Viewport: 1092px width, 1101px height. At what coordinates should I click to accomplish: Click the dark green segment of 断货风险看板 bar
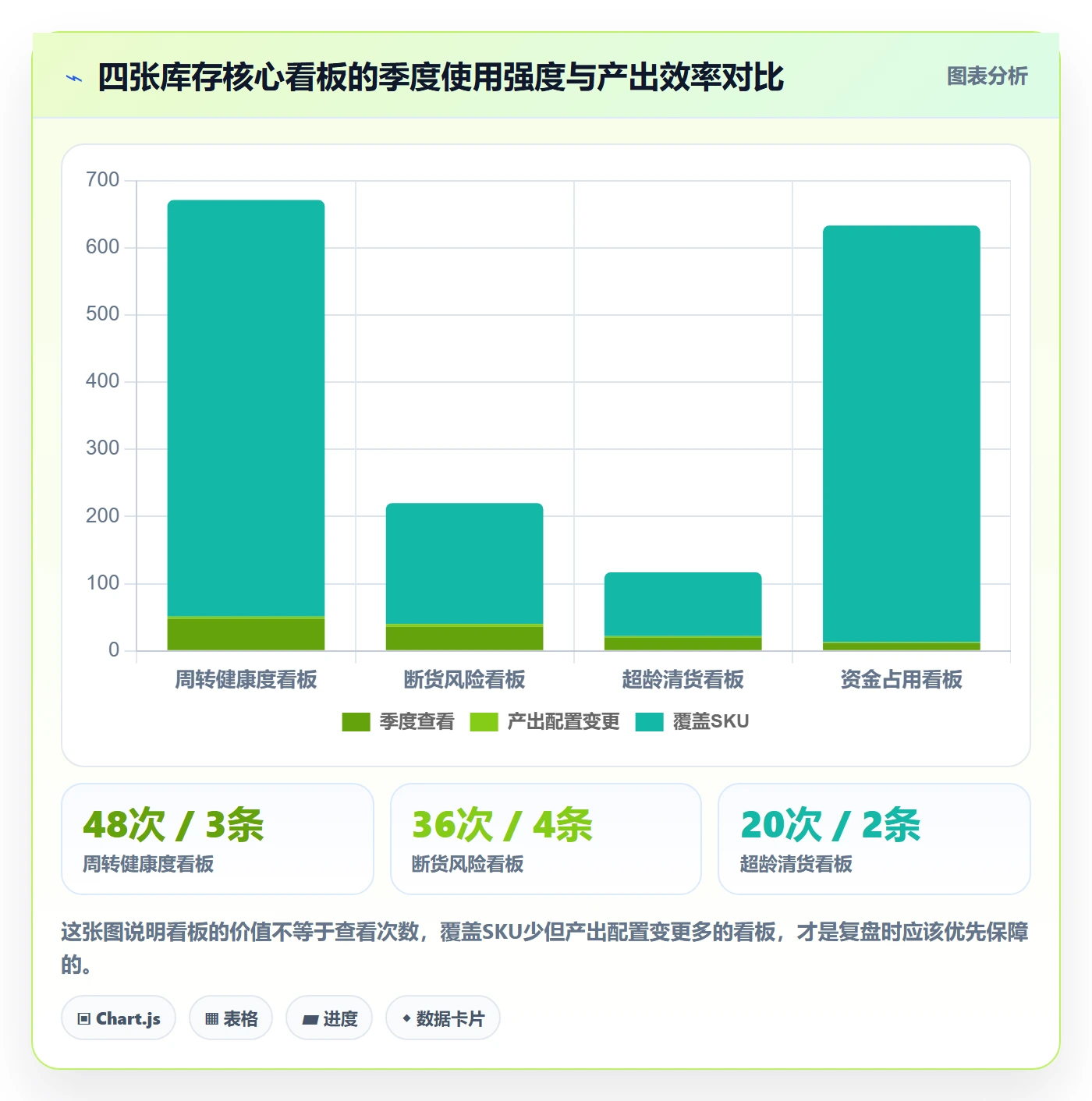point(464,639)
